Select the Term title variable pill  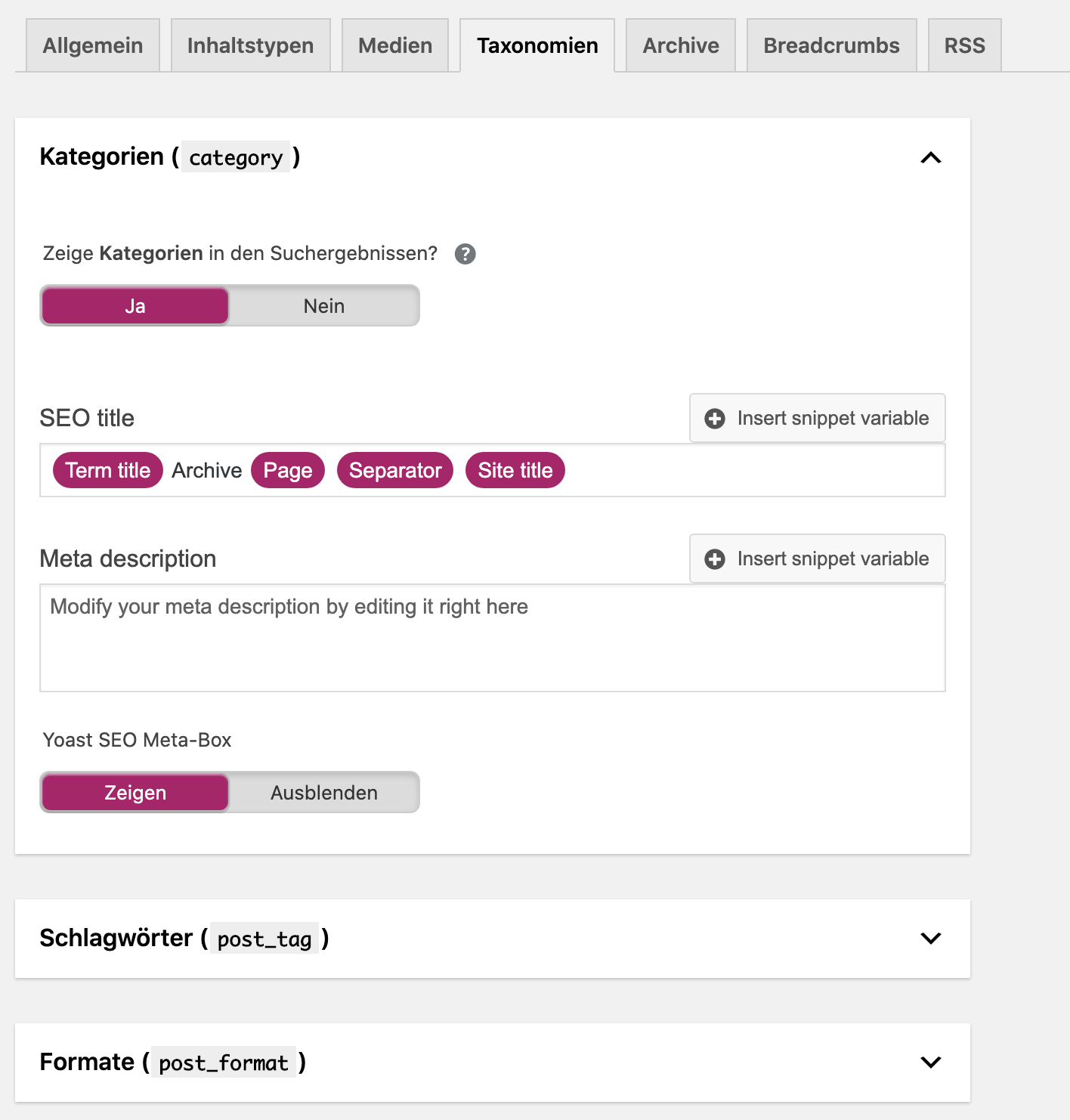108,470
